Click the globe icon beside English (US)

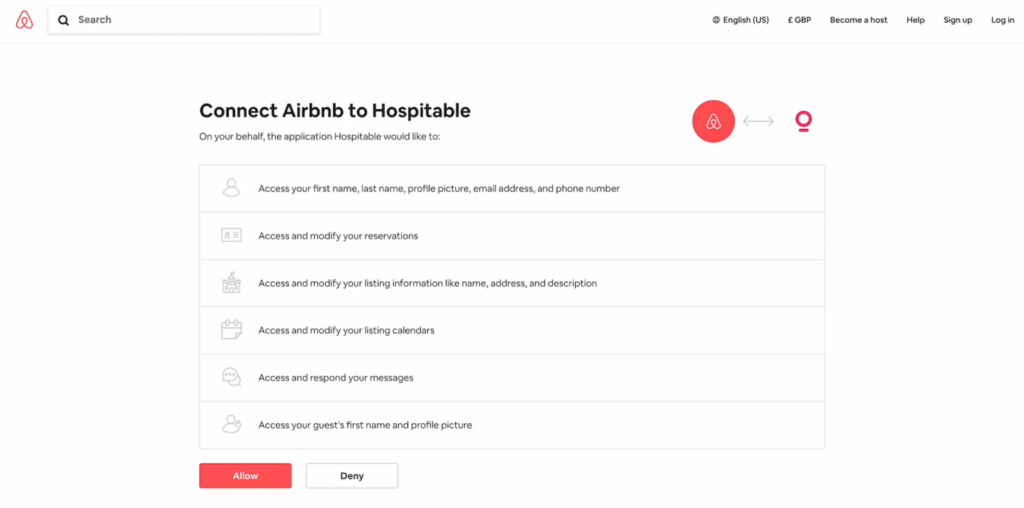coord(716,20)
